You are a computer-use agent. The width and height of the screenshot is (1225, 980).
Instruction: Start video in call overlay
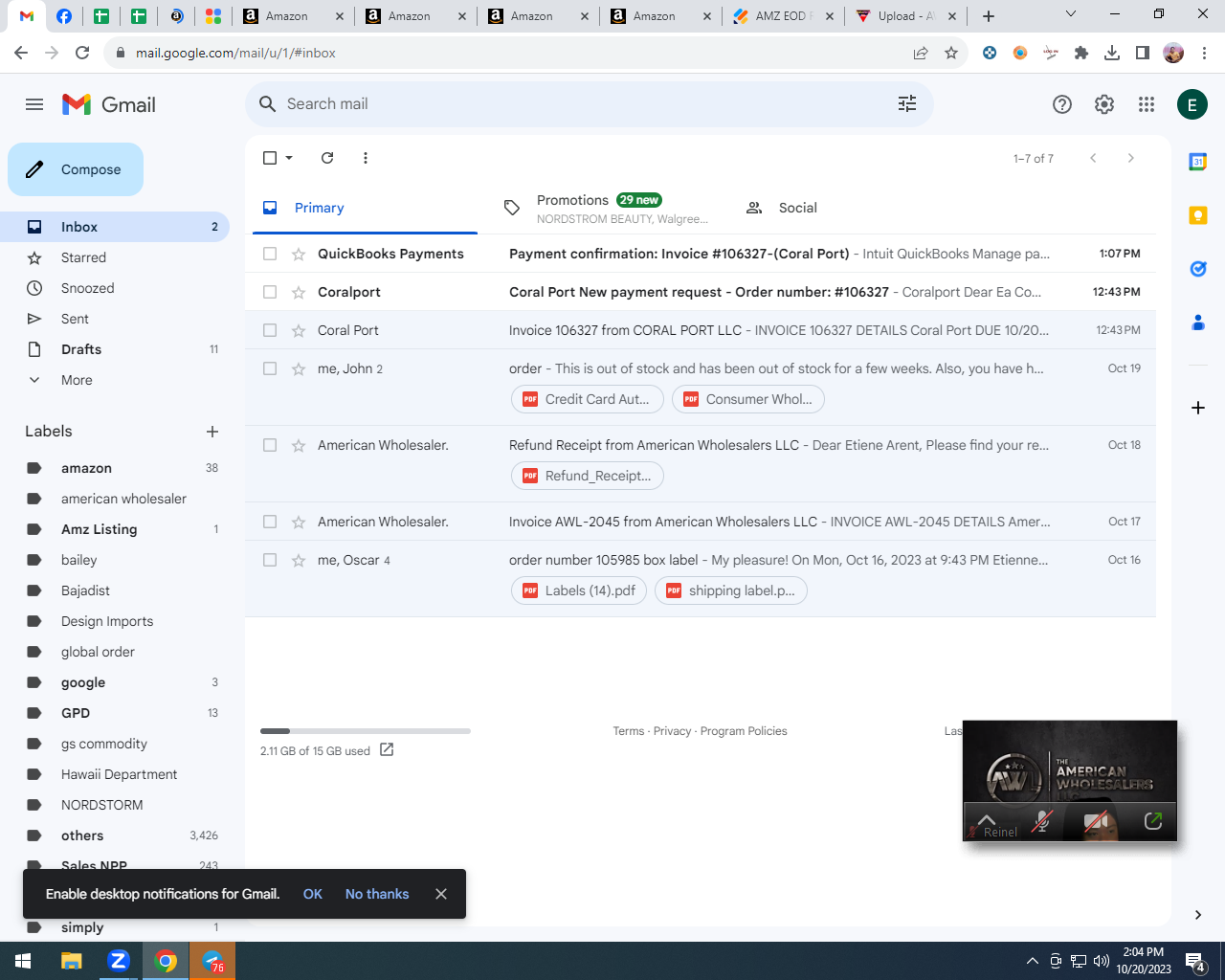click(1097, 821)
